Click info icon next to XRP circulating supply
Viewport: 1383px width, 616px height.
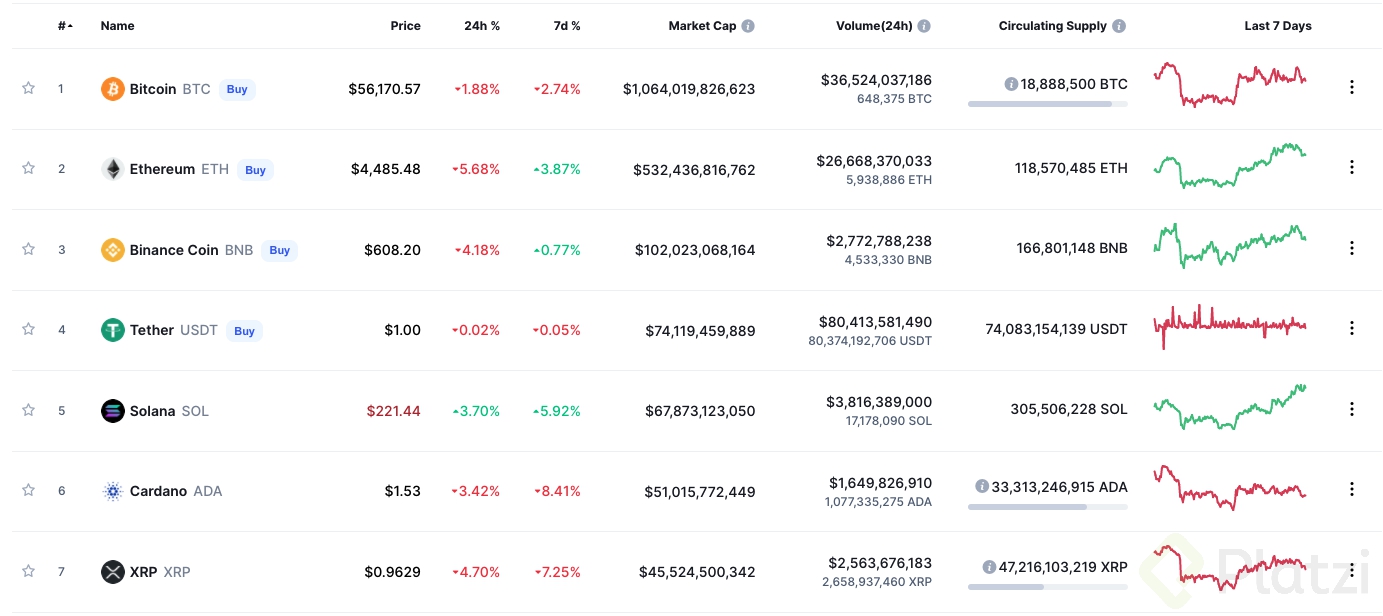[x=989, y=567]
